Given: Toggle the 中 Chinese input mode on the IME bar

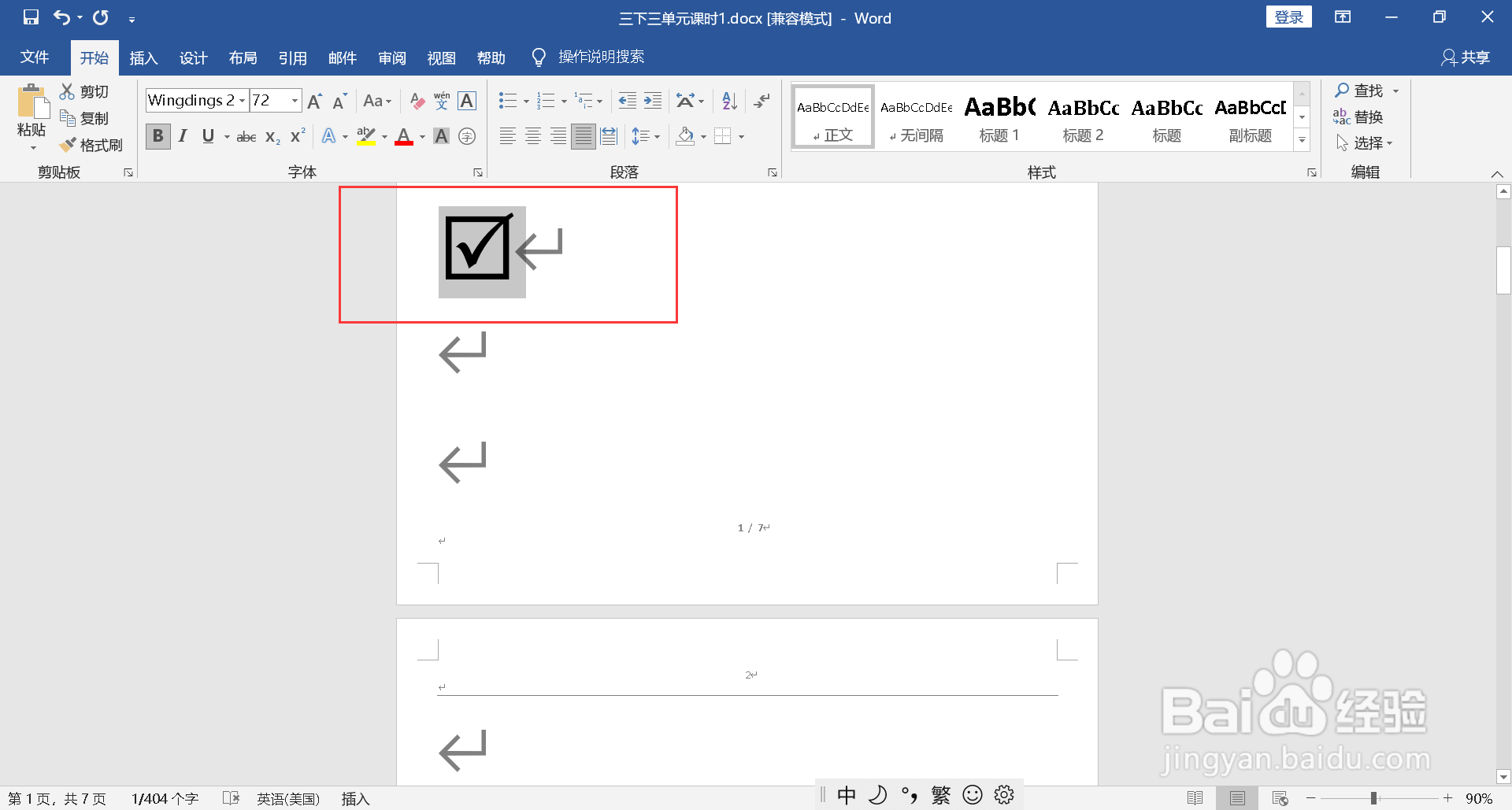Looking at the screenshot, I should (x=847, y=796).
